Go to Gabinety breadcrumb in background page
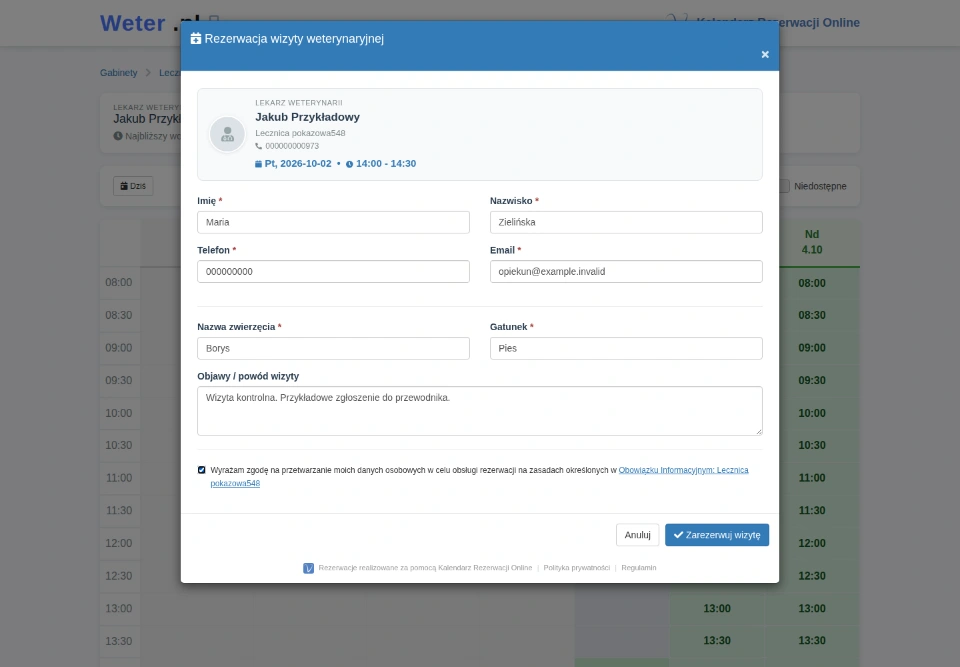 (119, 73)
